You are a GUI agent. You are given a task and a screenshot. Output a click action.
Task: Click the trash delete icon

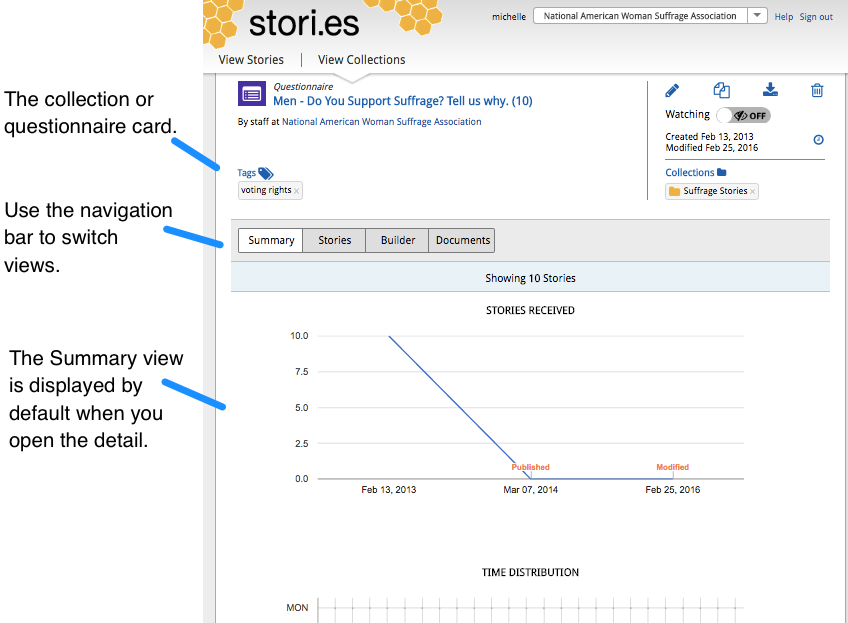(817, 90)
